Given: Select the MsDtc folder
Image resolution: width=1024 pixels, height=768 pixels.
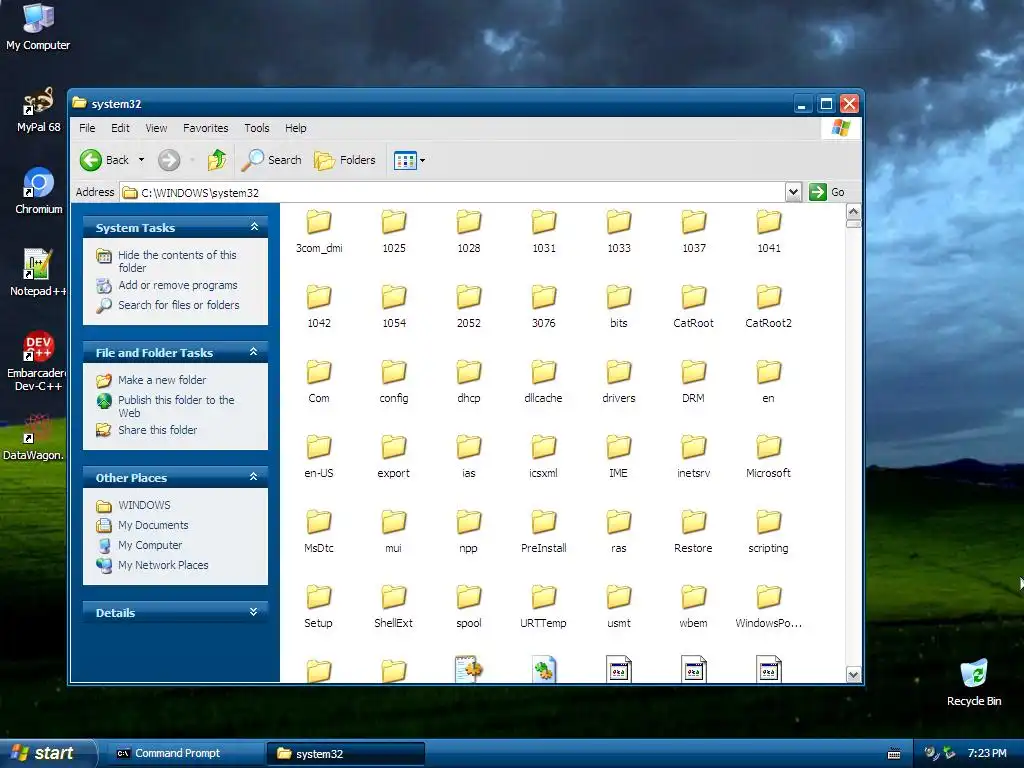Looking at the screenshot, I should pos(319,532).
